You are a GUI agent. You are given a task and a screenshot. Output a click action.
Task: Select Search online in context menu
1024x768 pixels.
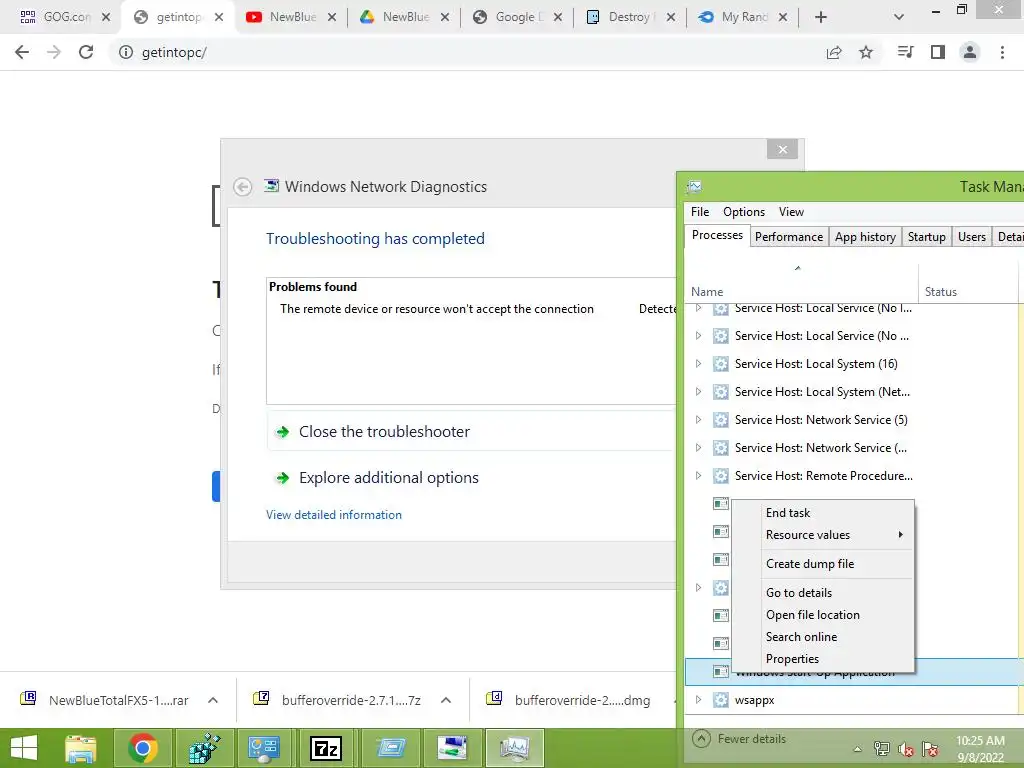(823, 637)
